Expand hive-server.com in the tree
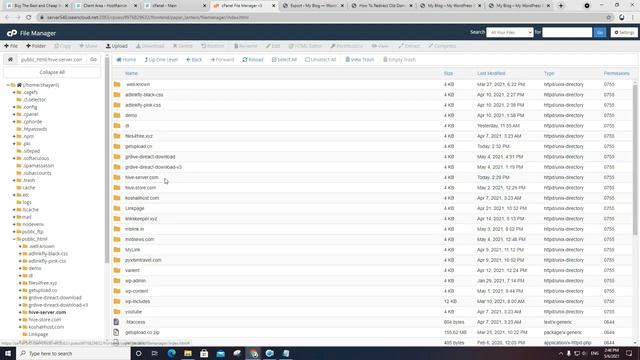This screenshot has height=360, width=640. (x=20, y=312)
